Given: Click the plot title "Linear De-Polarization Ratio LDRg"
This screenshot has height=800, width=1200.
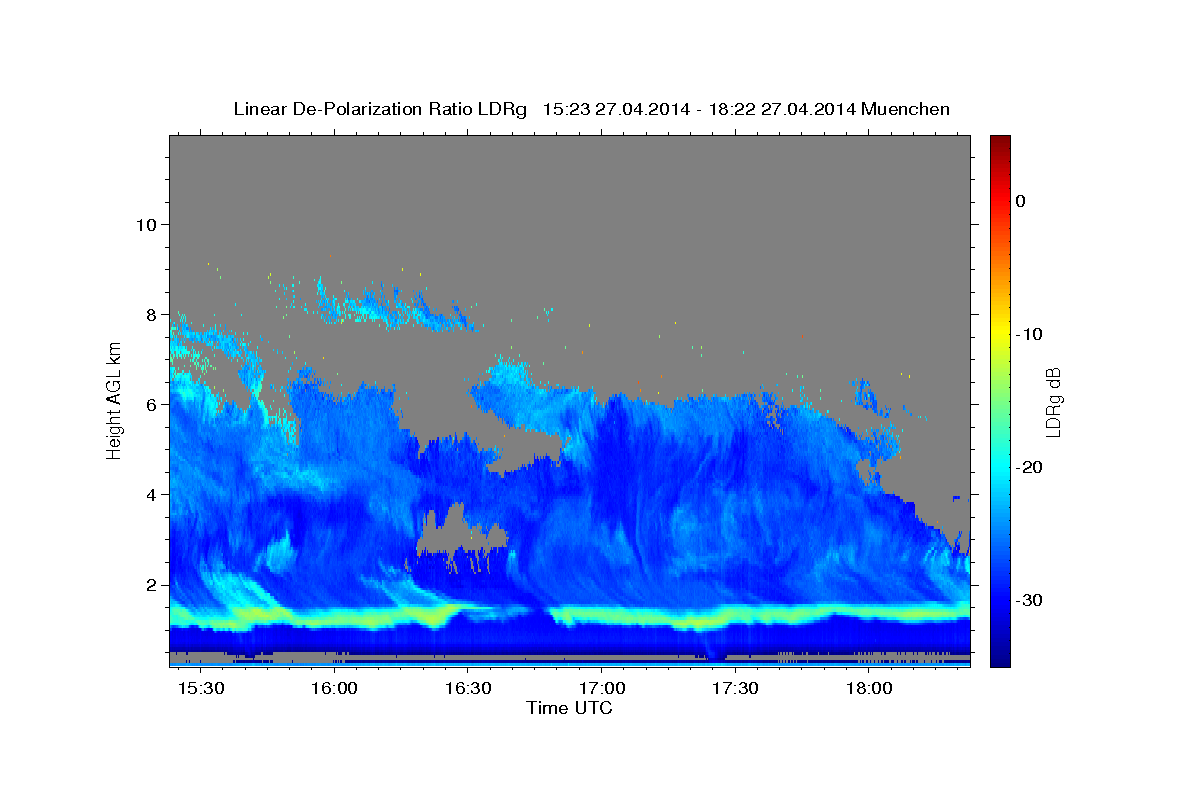Looking at the screenshot, I should (380, 109).
